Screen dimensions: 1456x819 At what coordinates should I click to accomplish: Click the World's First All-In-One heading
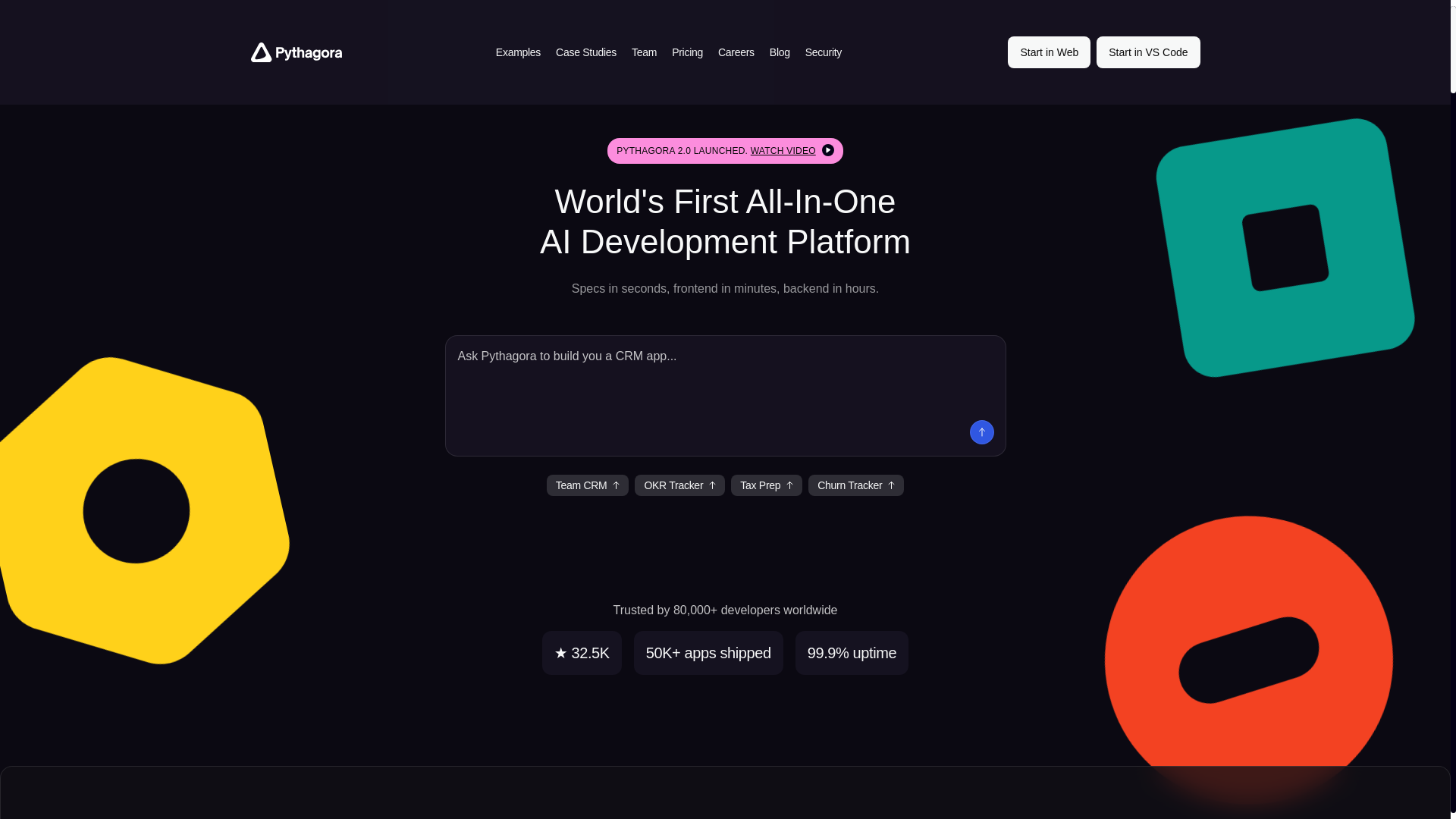click(725, 221)
